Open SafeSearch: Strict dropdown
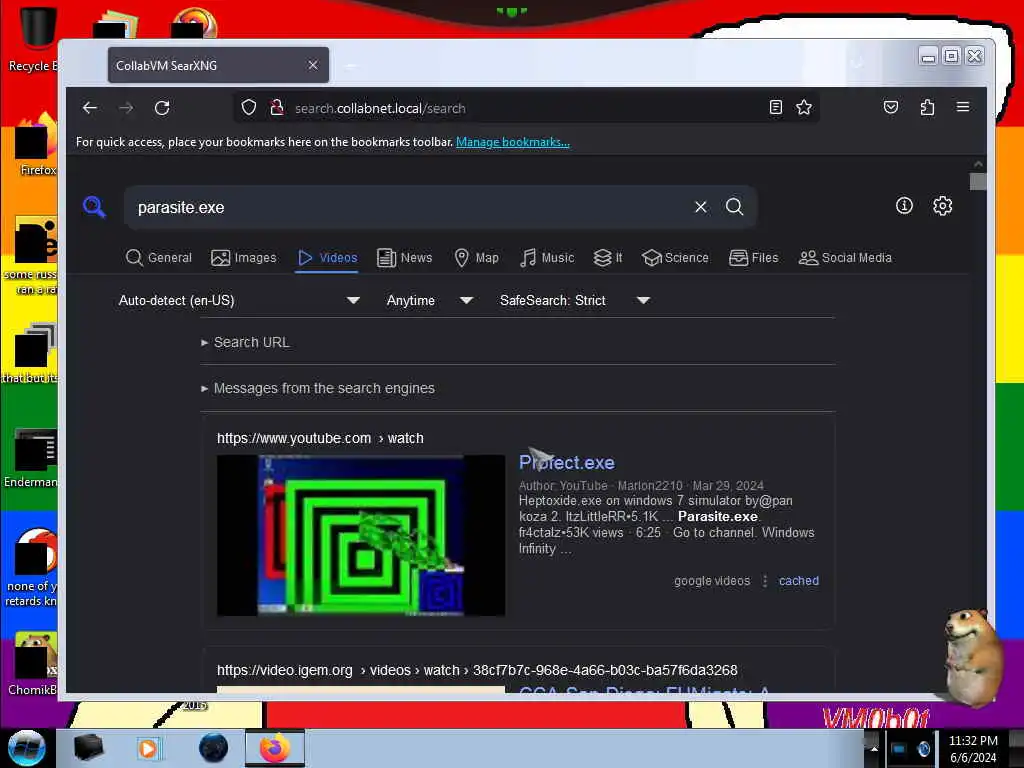Screen dimensions: 1024x768 pos(574,300)
